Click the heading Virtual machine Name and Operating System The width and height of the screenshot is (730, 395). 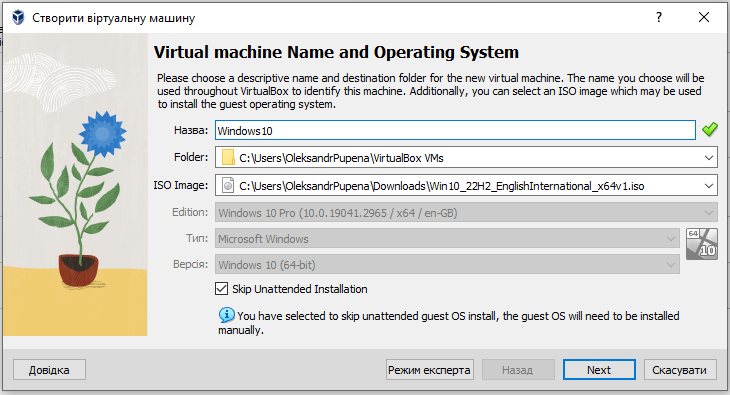(x=336, y=52)
